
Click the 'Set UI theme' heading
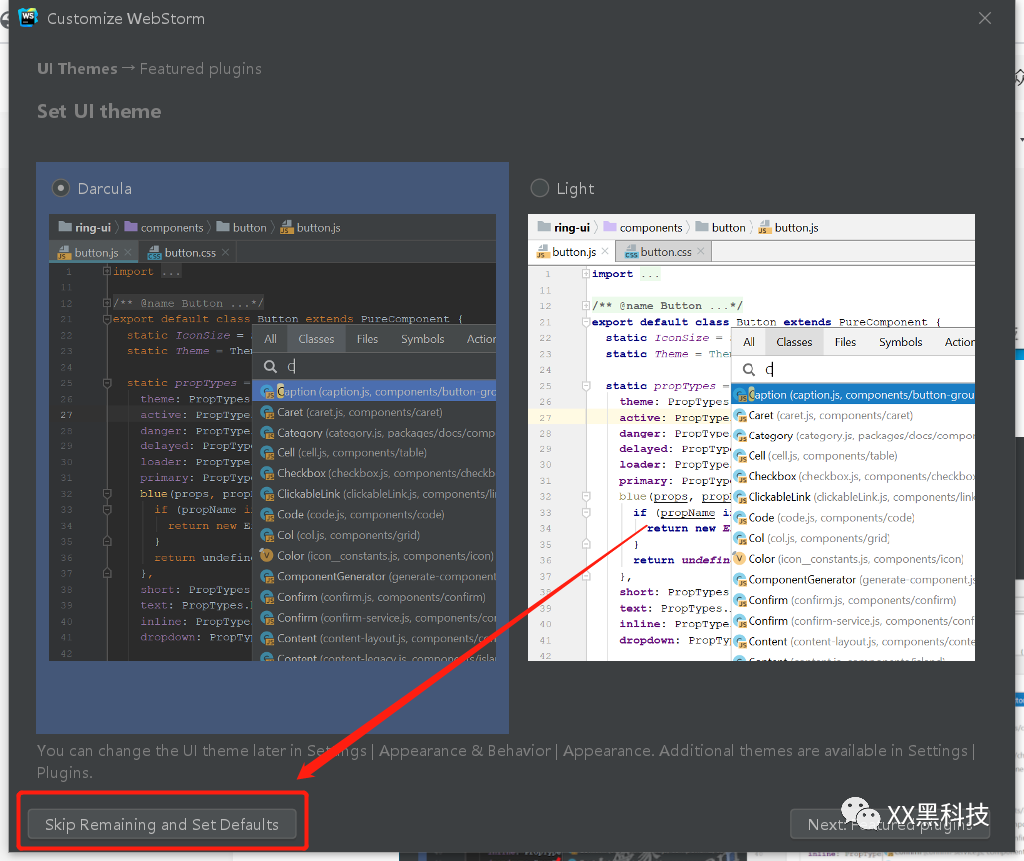[x=99, y=111]
